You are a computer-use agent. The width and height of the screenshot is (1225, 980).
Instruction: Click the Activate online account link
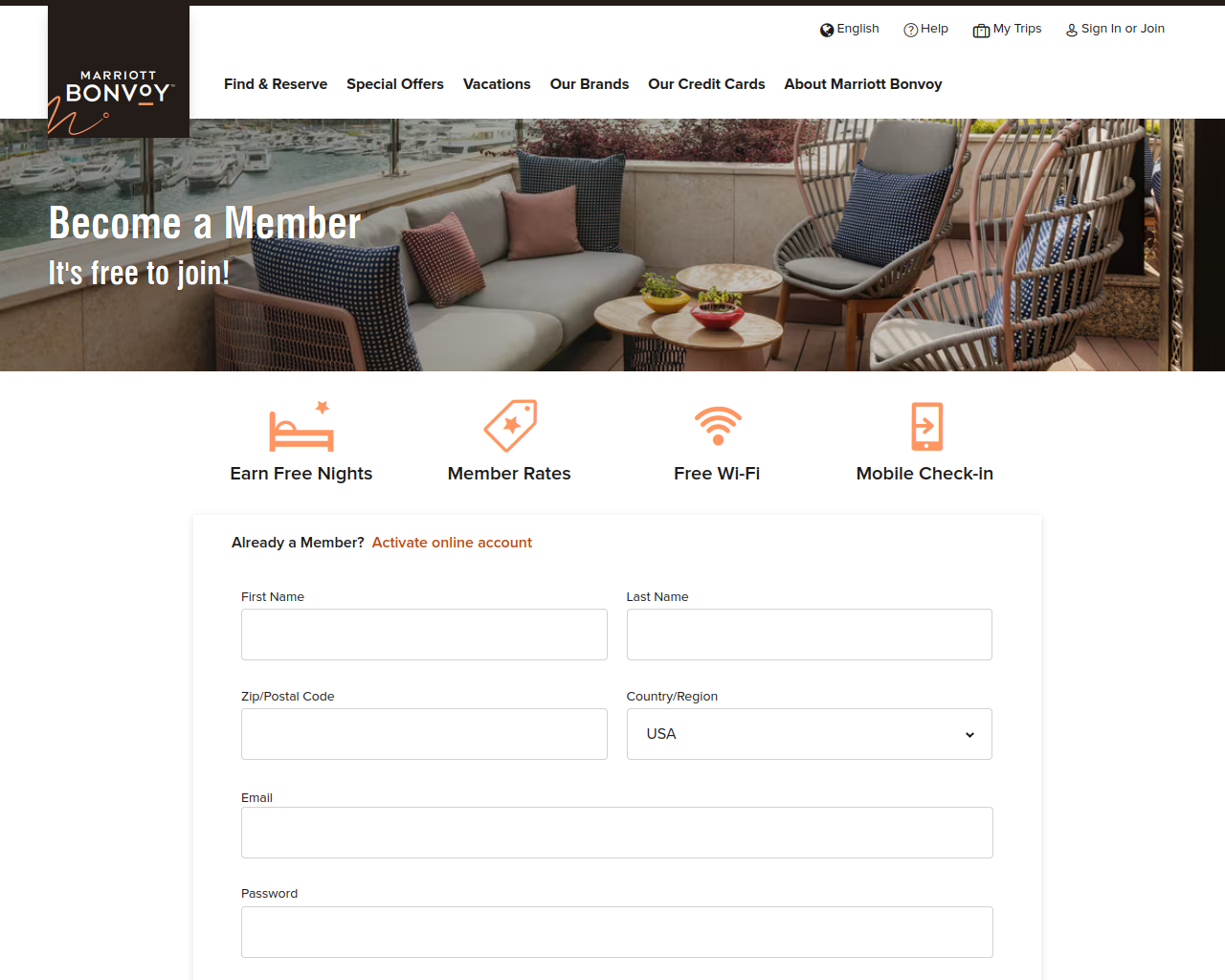[x=452, y=543]
